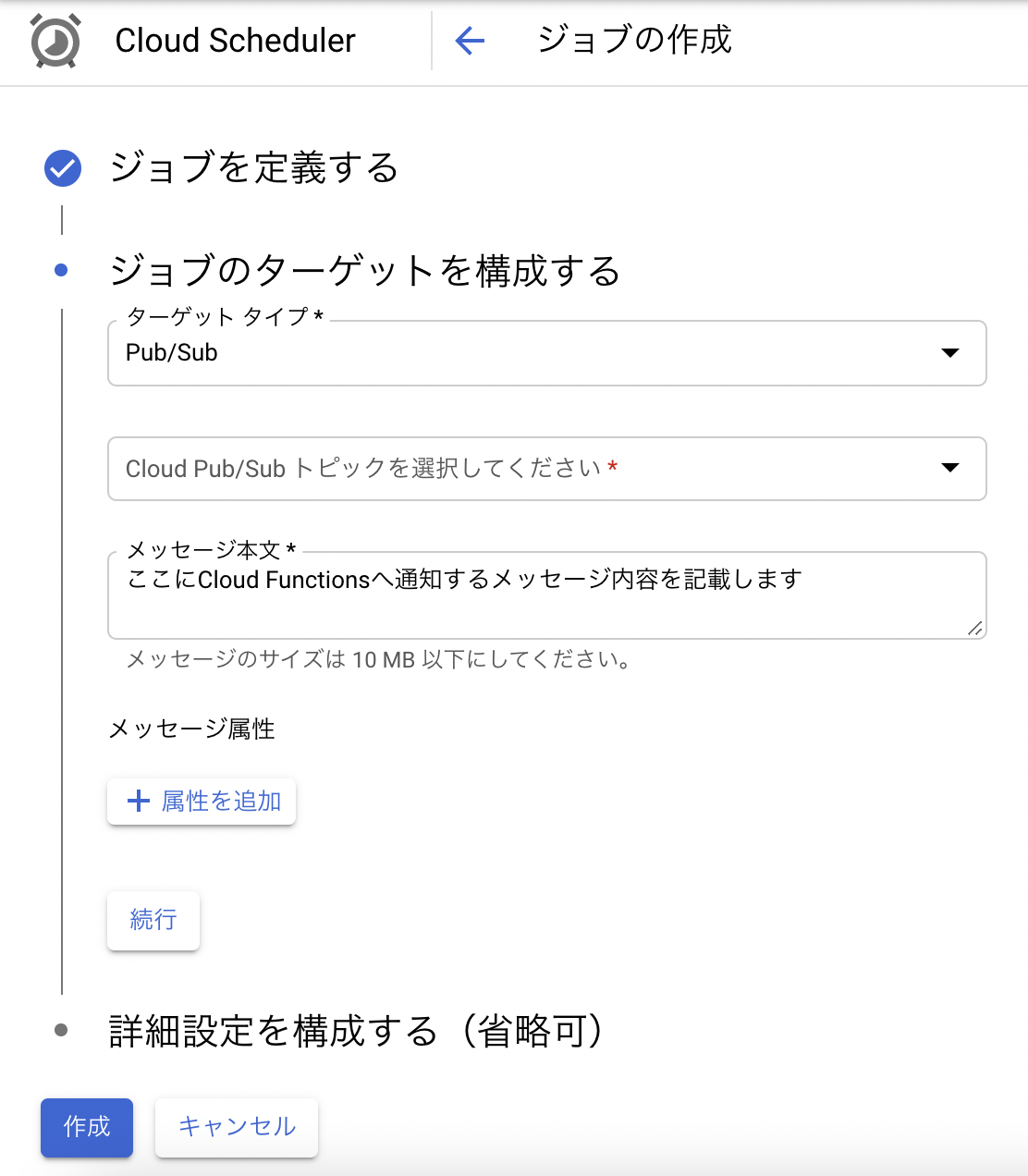Screen dimensions: 1028x1176
Task: Click the message body resize handle
Action: [x=974, y=628]
